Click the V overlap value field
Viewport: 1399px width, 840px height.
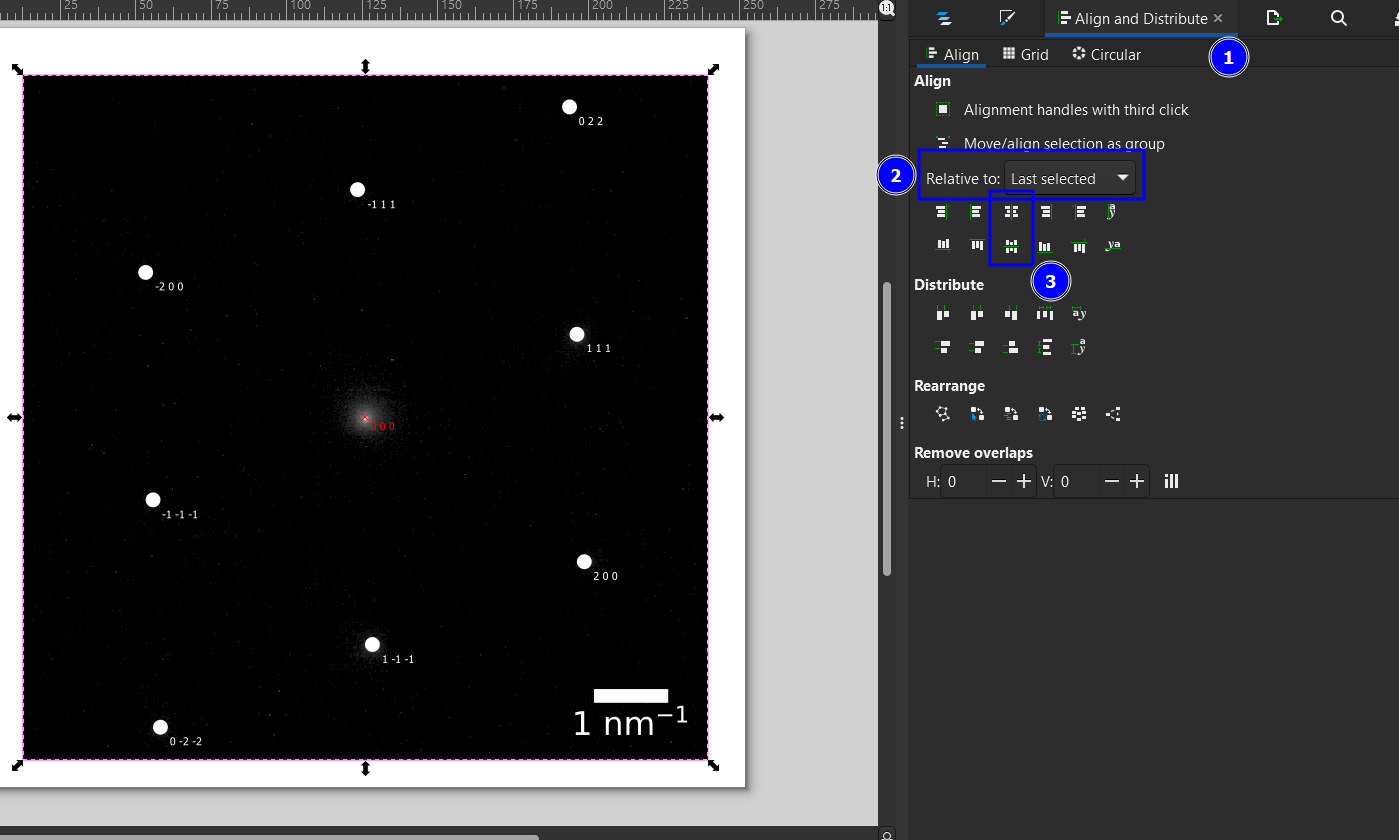tap(1077, 481)
